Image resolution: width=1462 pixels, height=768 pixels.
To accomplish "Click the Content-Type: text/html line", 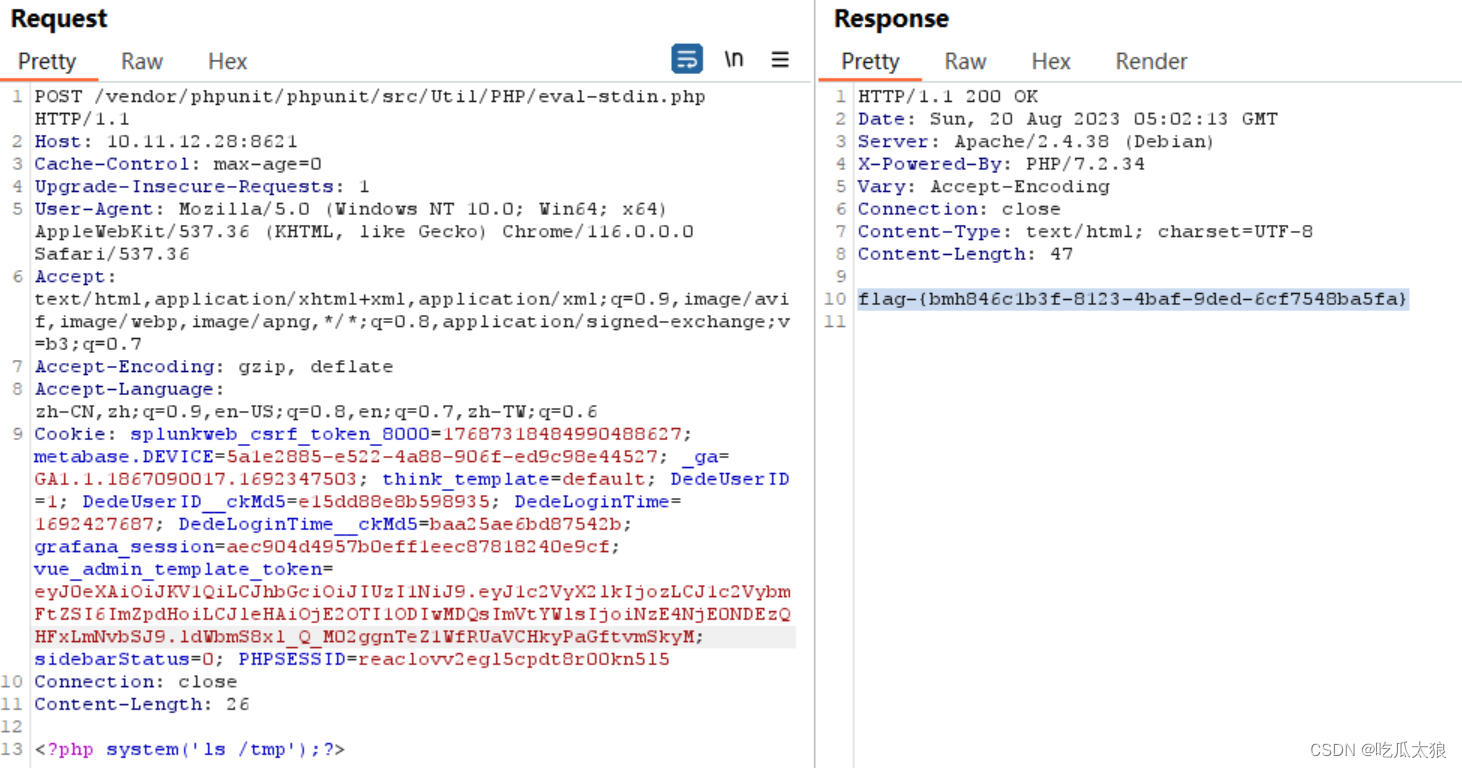I will tap(1085, 232).
